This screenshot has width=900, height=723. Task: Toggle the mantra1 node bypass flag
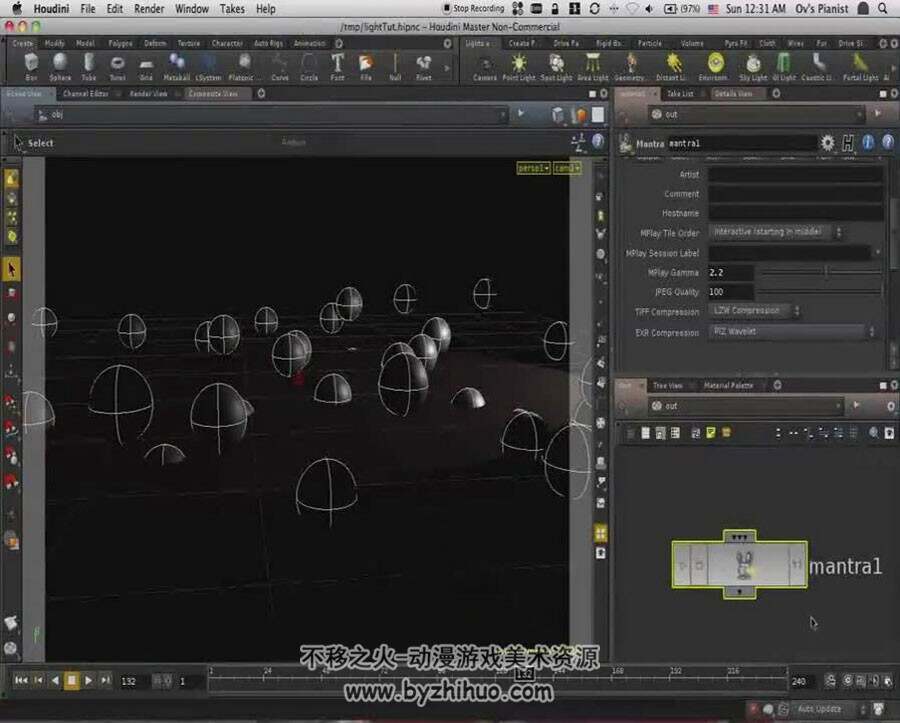(682, 565)
